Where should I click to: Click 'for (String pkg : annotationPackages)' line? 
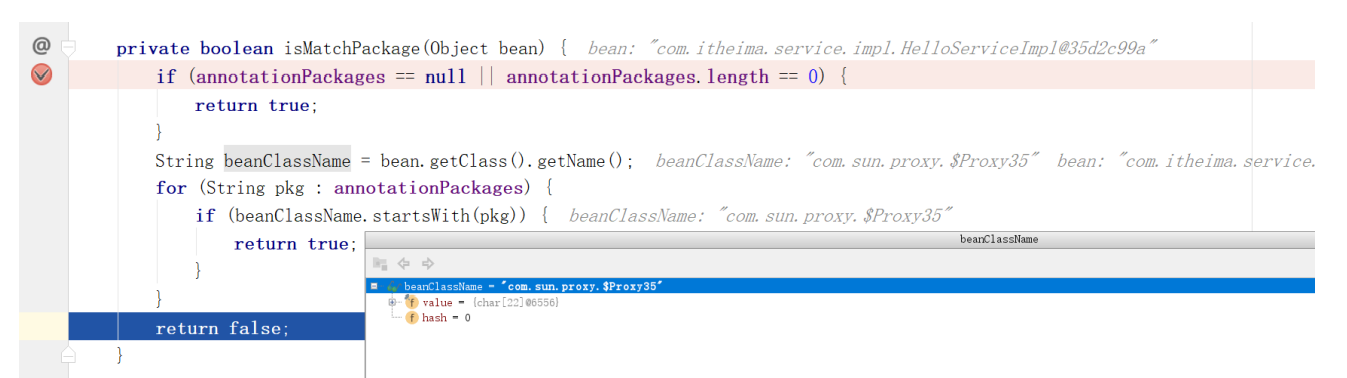coord(354,188)
